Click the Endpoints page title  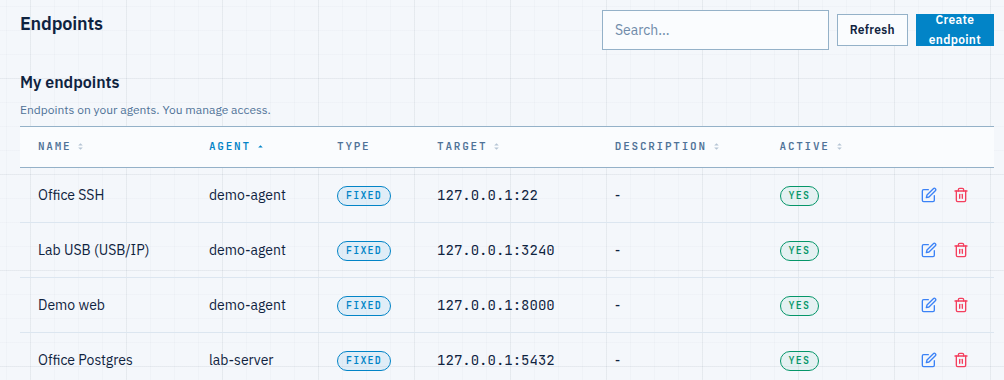pos(61,24)
